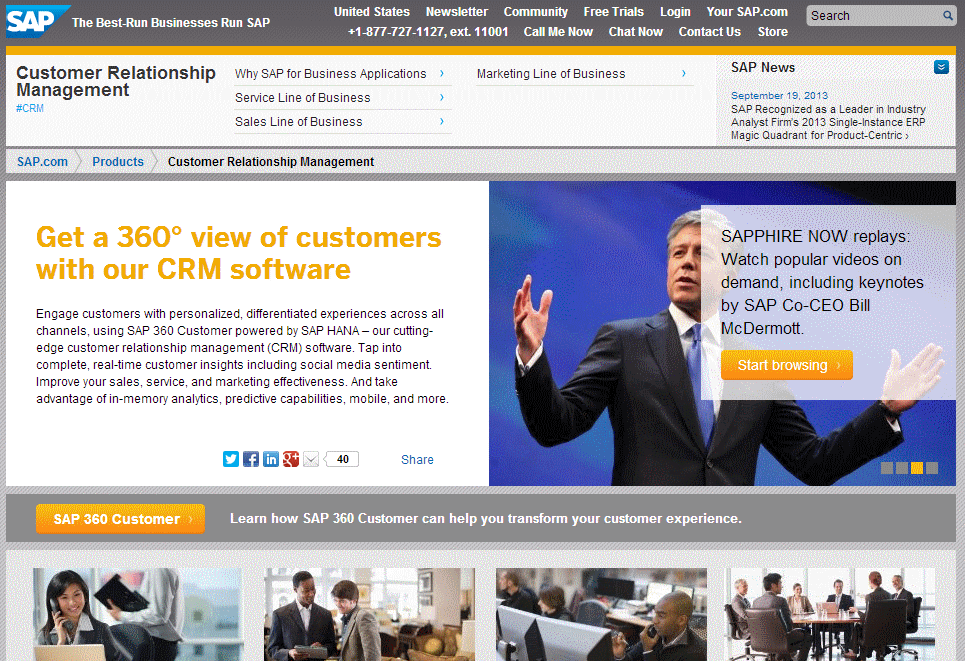Open thumbnail of woman on phone
This screenshot has width=965, height=661.
[x=138, y=614]
